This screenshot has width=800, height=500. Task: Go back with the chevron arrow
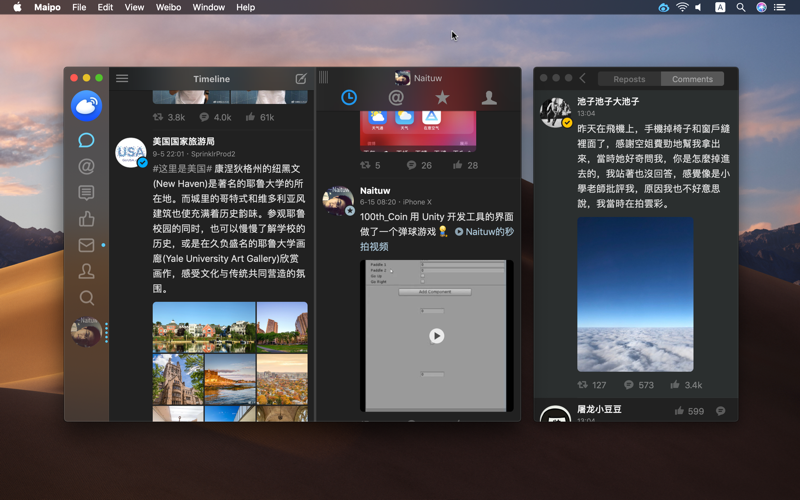point(583,78)
